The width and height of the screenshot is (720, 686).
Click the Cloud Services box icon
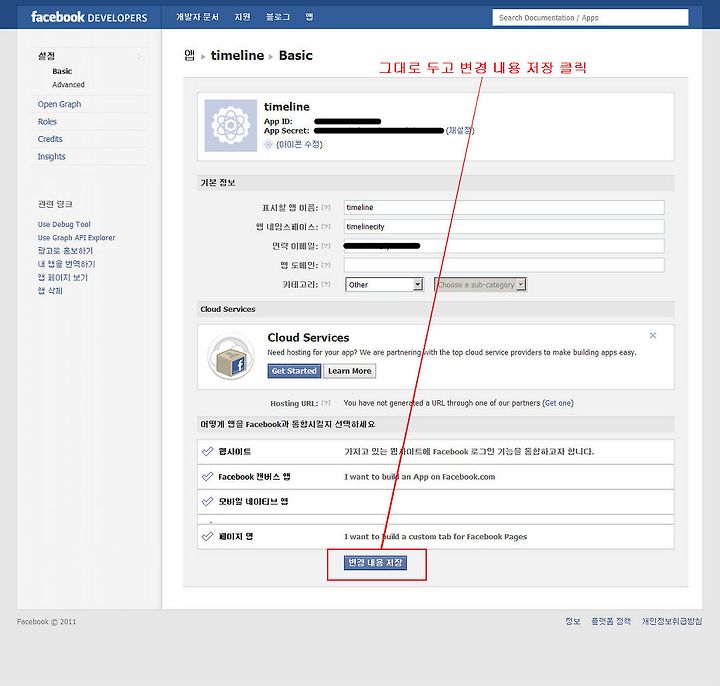[x=231, y=356]
